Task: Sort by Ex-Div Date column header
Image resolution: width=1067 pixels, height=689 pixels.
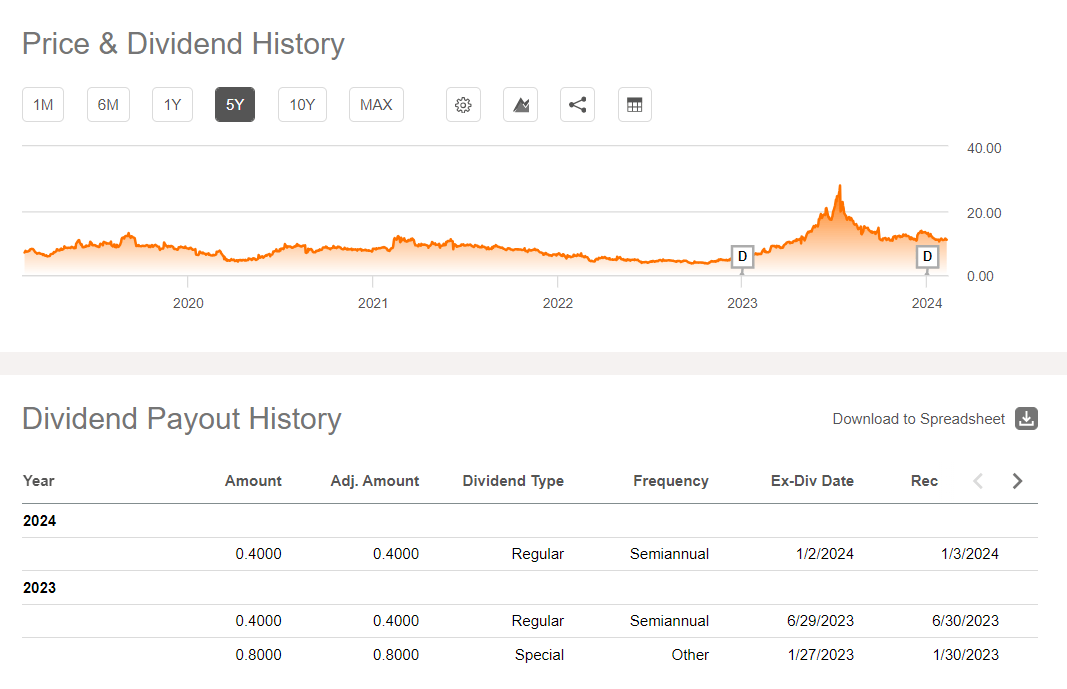Action: tap(812, 481)
